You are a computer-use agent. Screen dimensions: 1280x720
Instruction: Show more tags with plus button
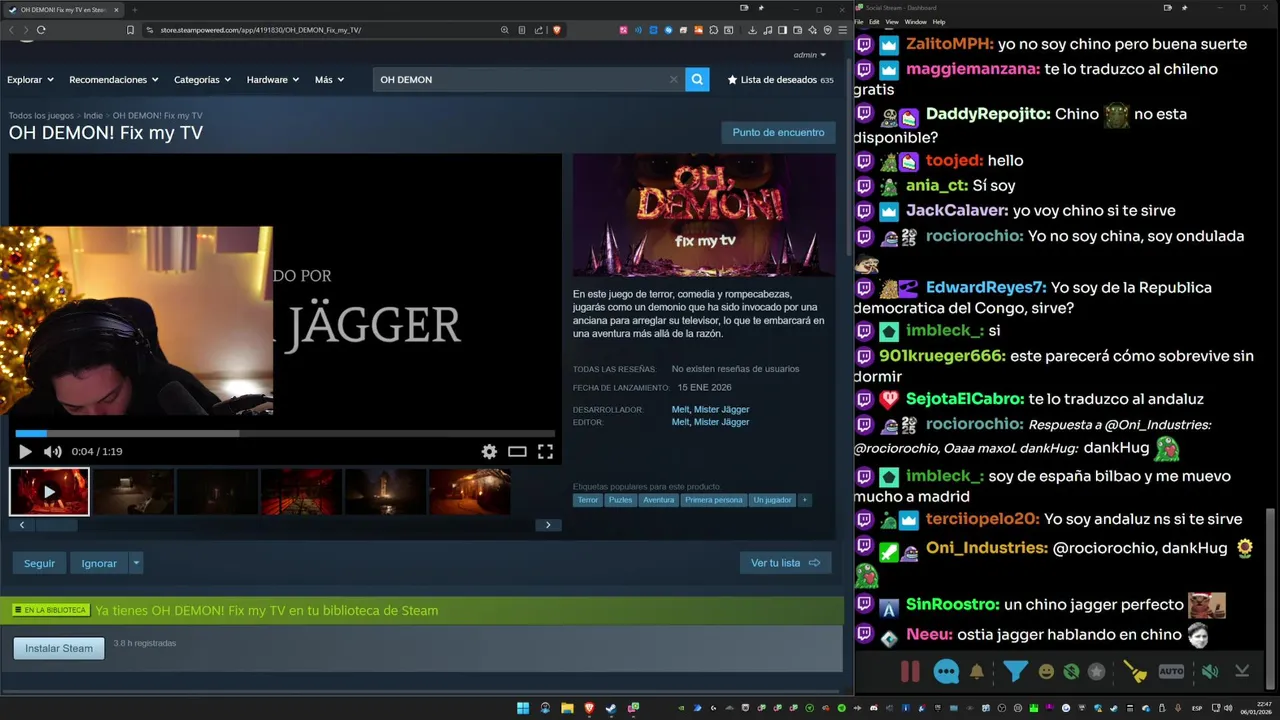[x=804, y=500]
